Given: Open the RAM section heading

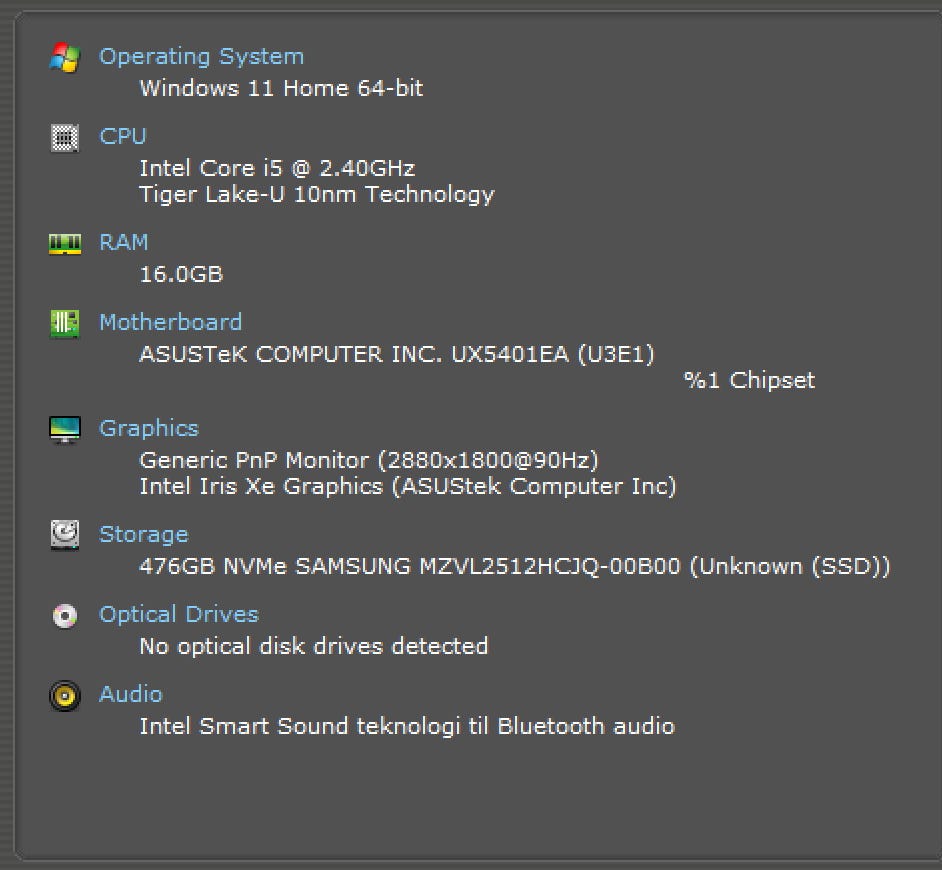Looking at the screenshot, I should (124, 242).
